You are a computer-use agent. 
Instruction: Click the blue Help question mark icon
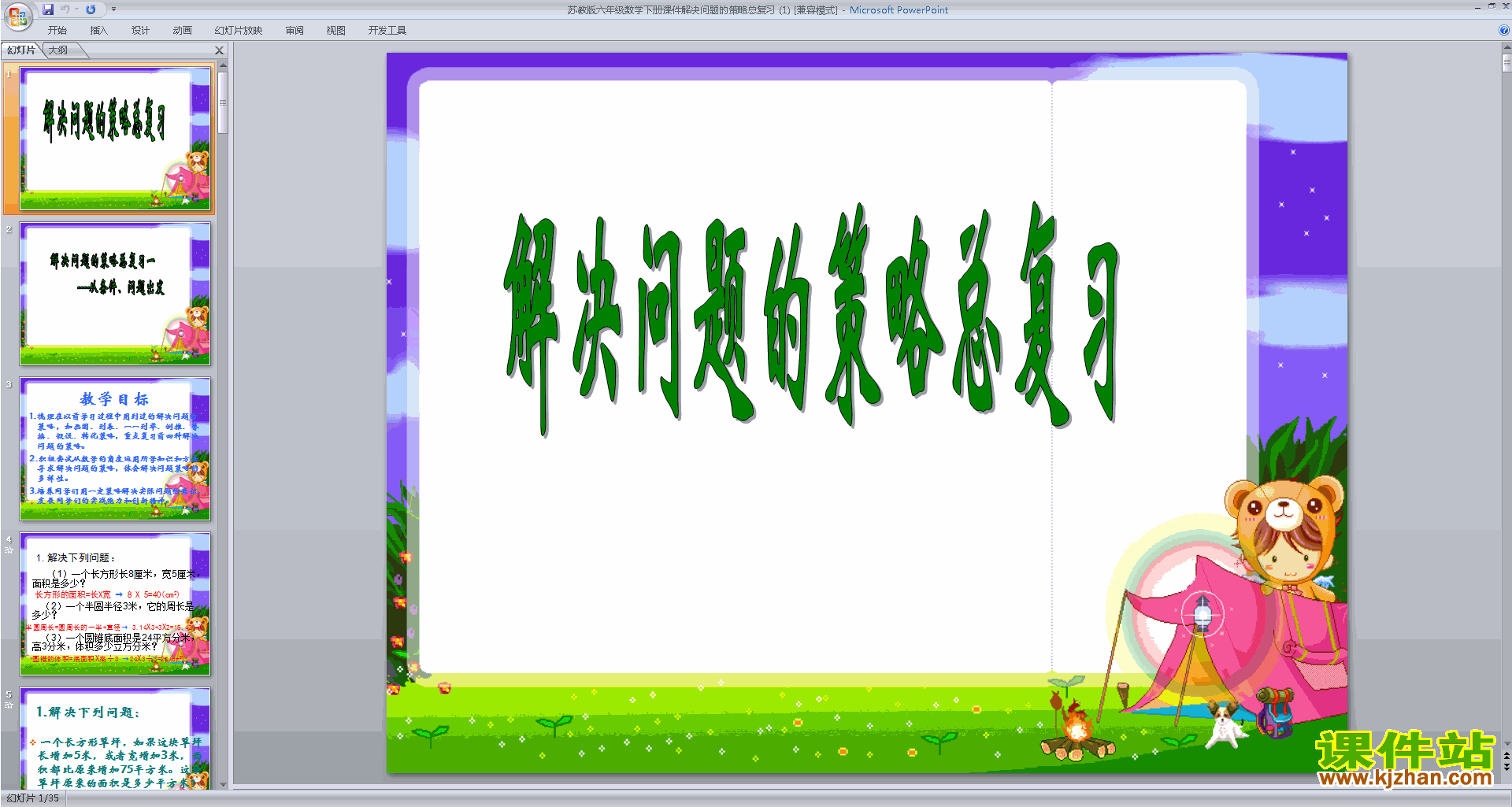click(x=1503, y=31)
